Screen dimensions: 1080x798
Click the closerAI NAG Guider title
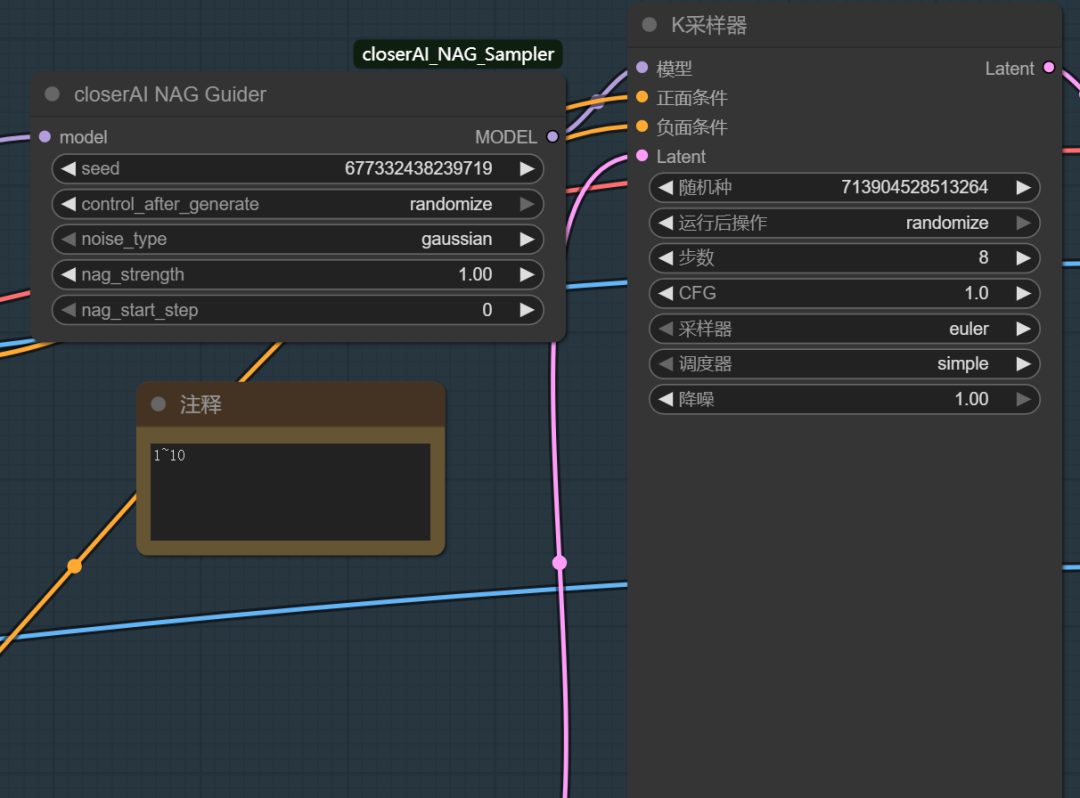pos(170,94)
